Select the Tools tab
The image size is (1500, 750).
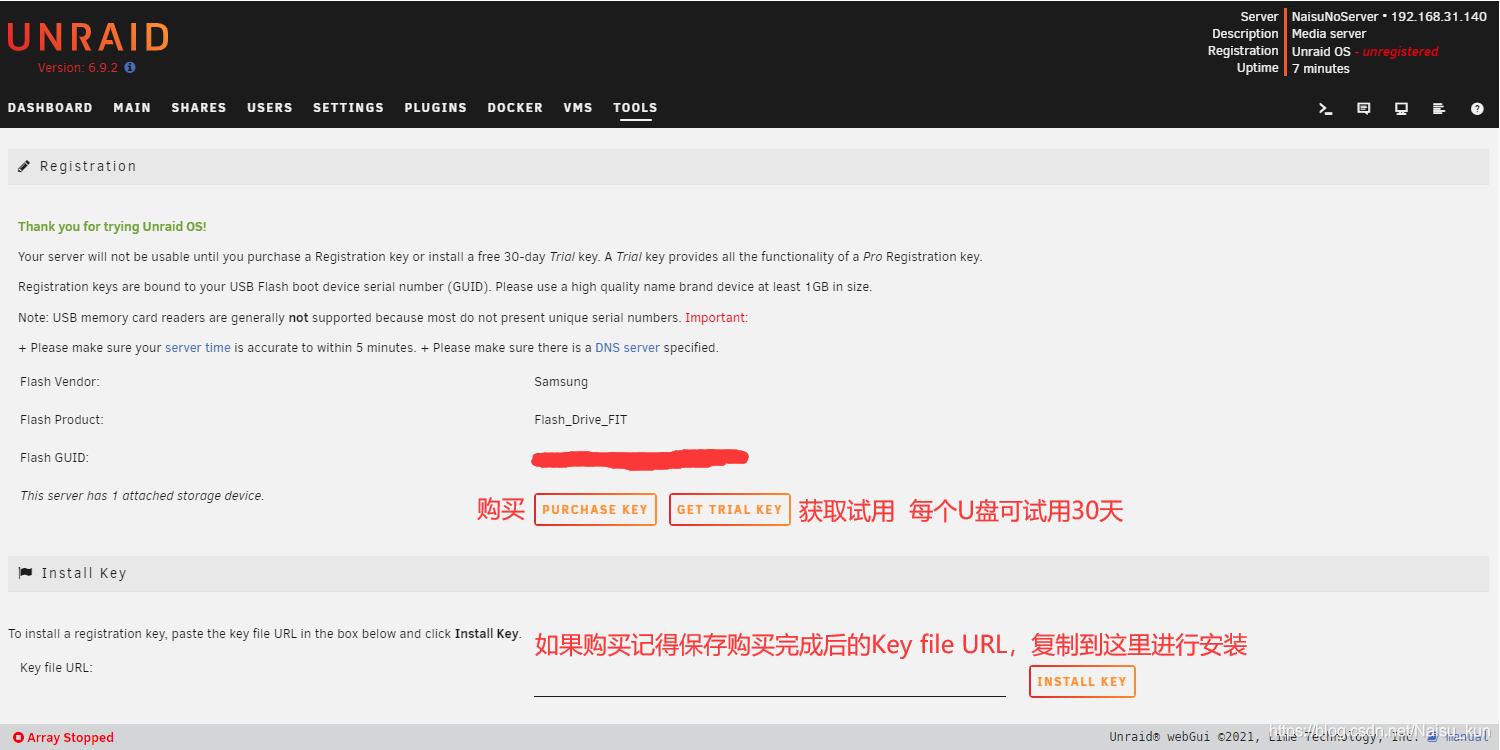(x=635, y=108)
